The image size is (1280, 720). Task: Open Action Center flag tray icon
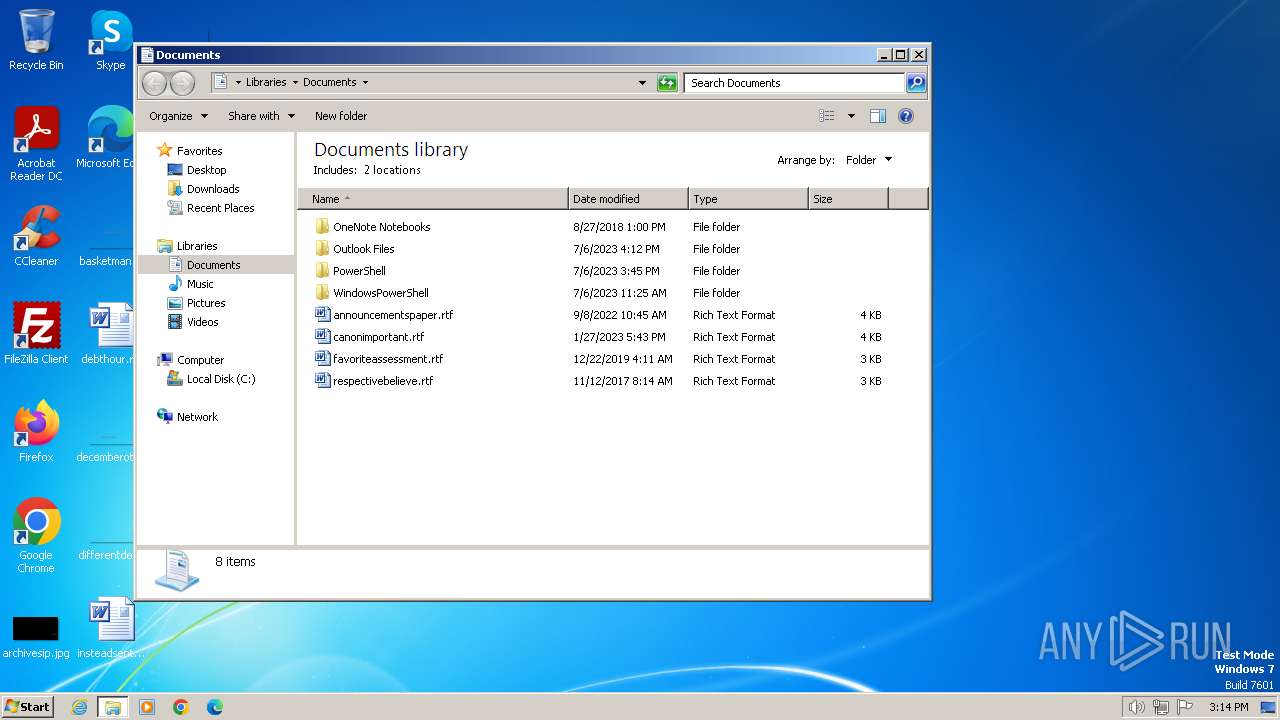tap(1186, 707)
